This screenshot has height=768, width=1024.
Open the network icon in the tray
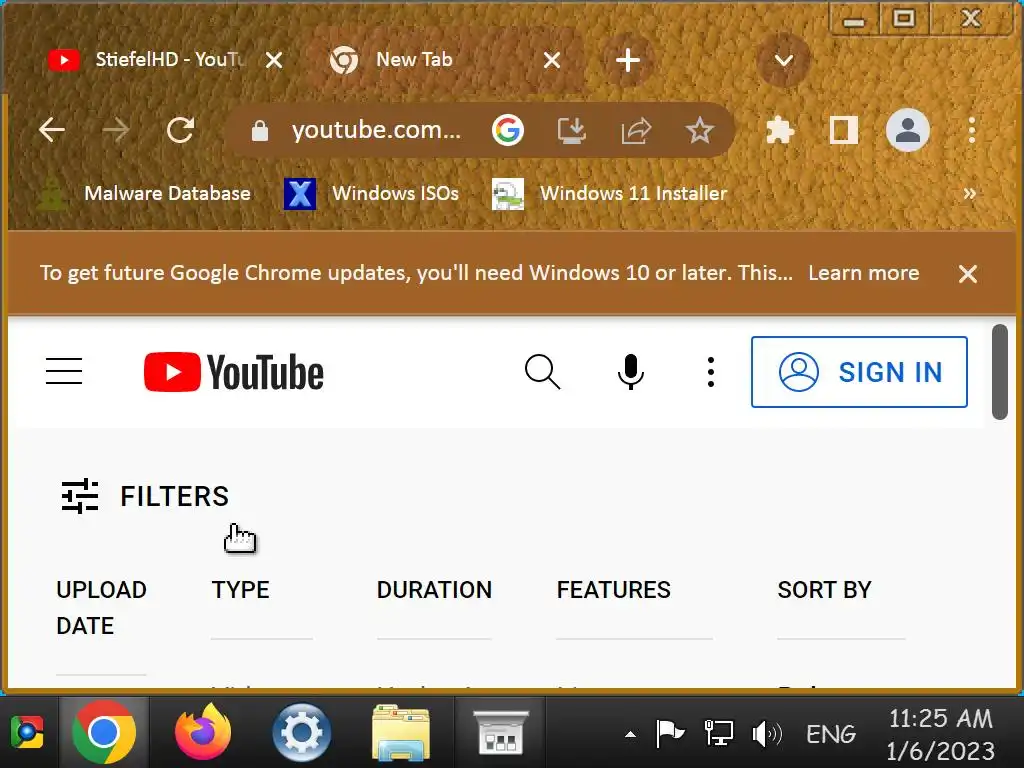[x=718, y=733]
